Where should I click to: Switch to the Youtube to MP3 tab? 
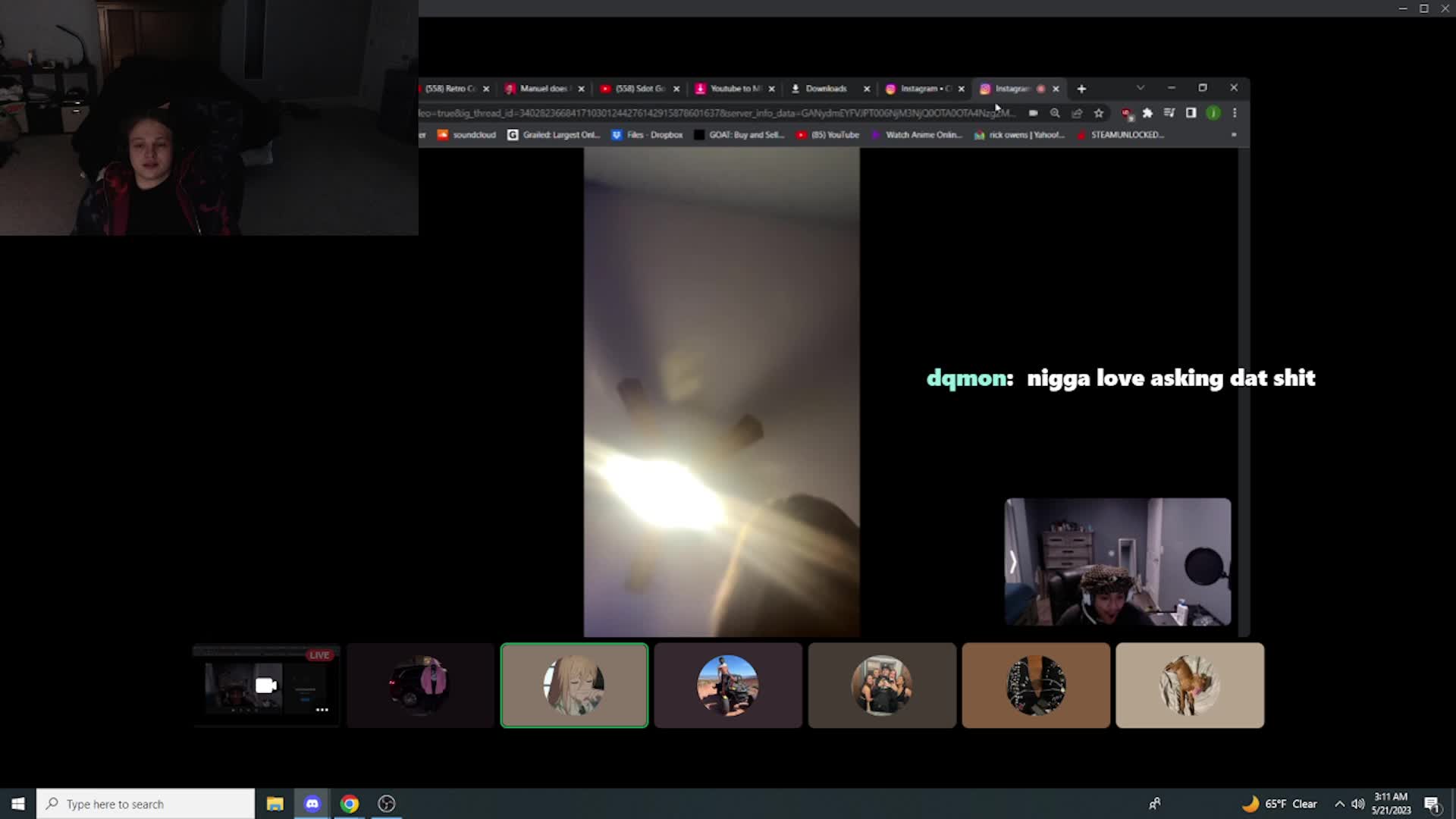tap(734, 89)
